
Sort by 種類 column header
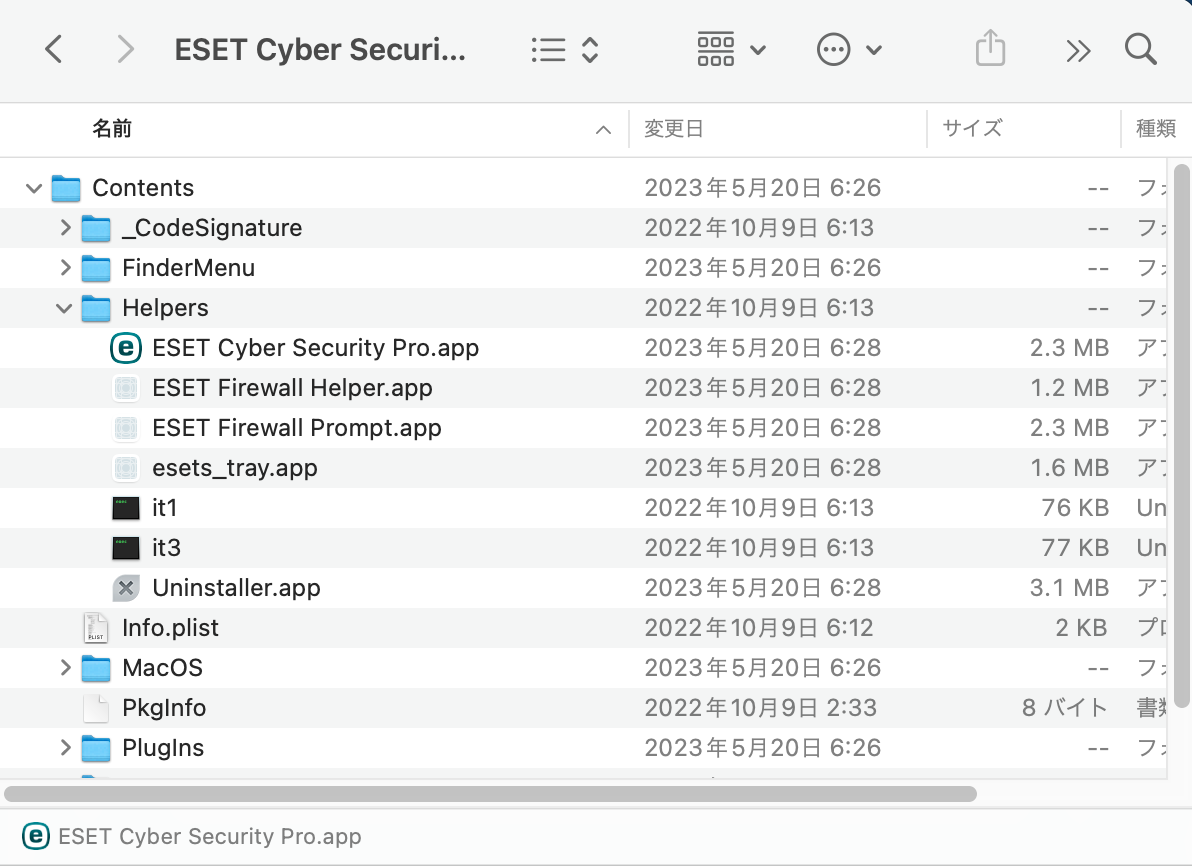coord(1156,129)
